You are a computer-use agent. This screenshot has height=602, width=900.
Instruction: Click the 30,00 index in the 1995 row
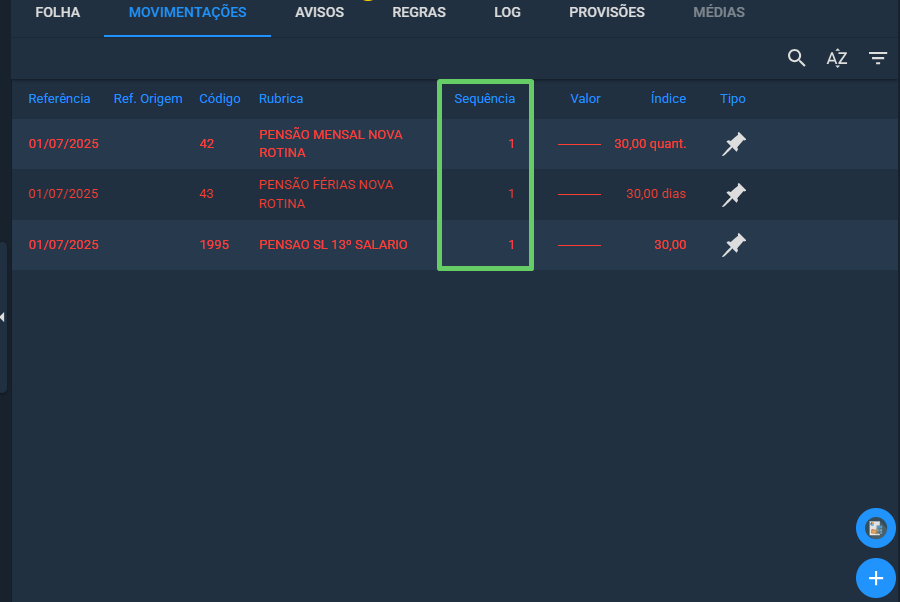[x=670, y=245]
